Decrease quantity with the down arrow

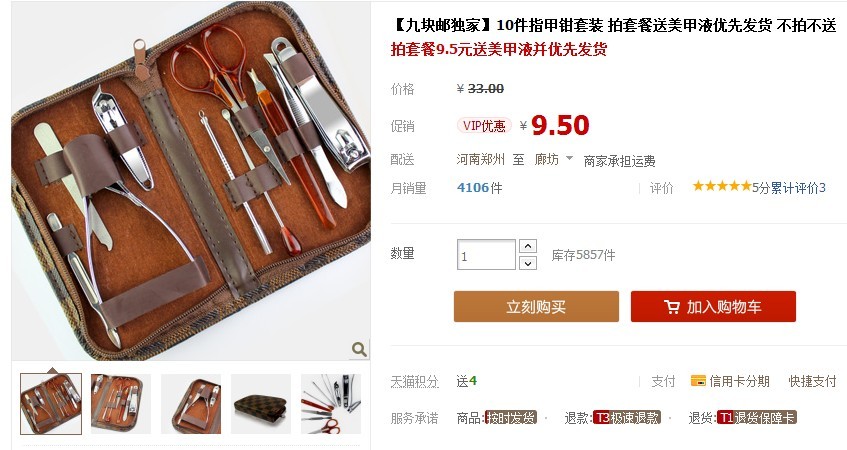[x=528, y=263]
